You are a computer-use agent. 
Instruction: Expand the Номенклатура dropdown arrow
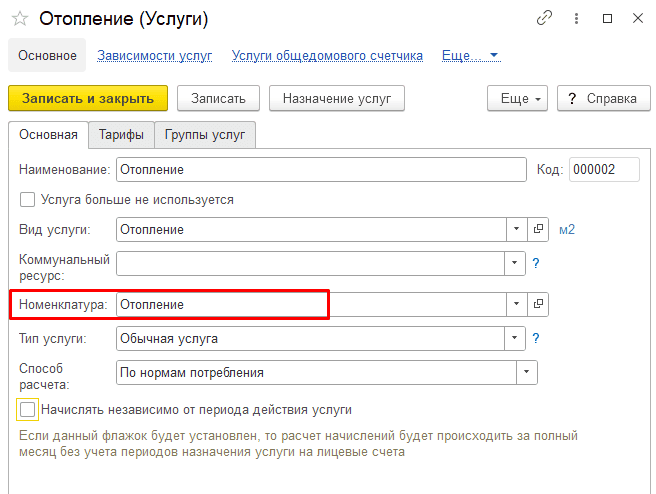click(x=517, y=304)
